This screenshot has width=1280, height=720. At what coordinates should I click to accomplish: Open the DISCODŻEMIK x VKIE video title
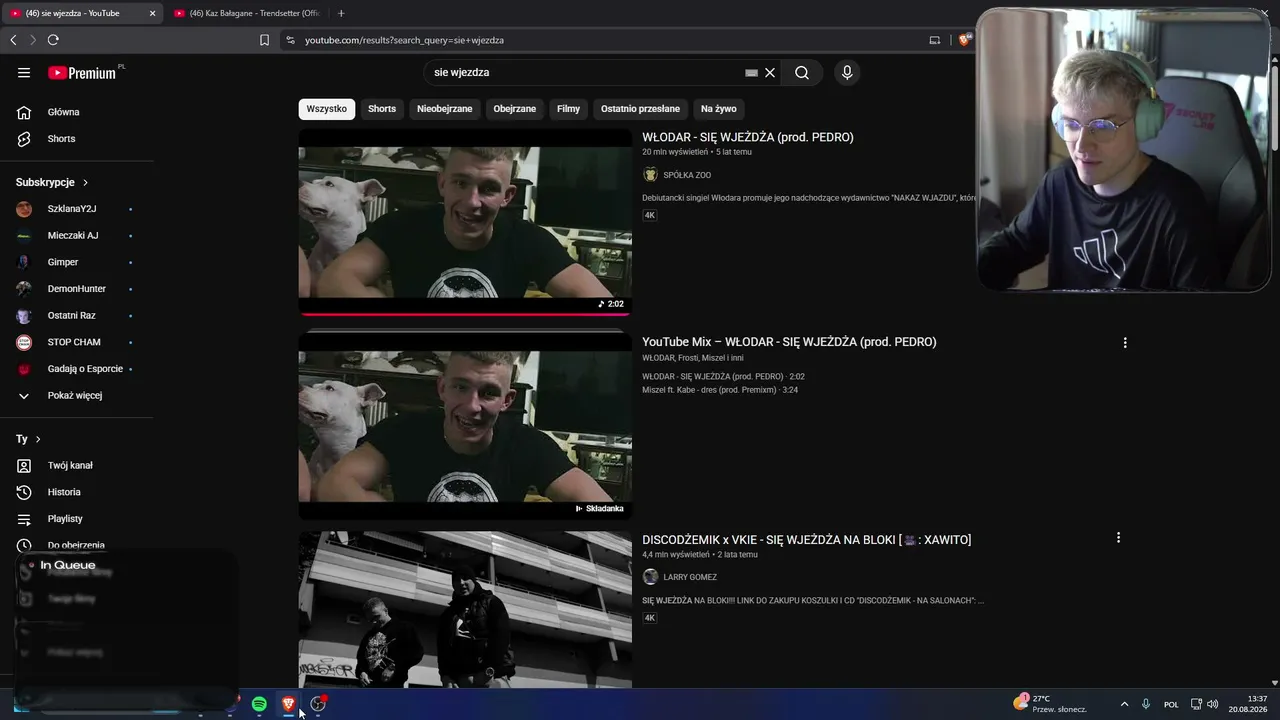(806, 540)
